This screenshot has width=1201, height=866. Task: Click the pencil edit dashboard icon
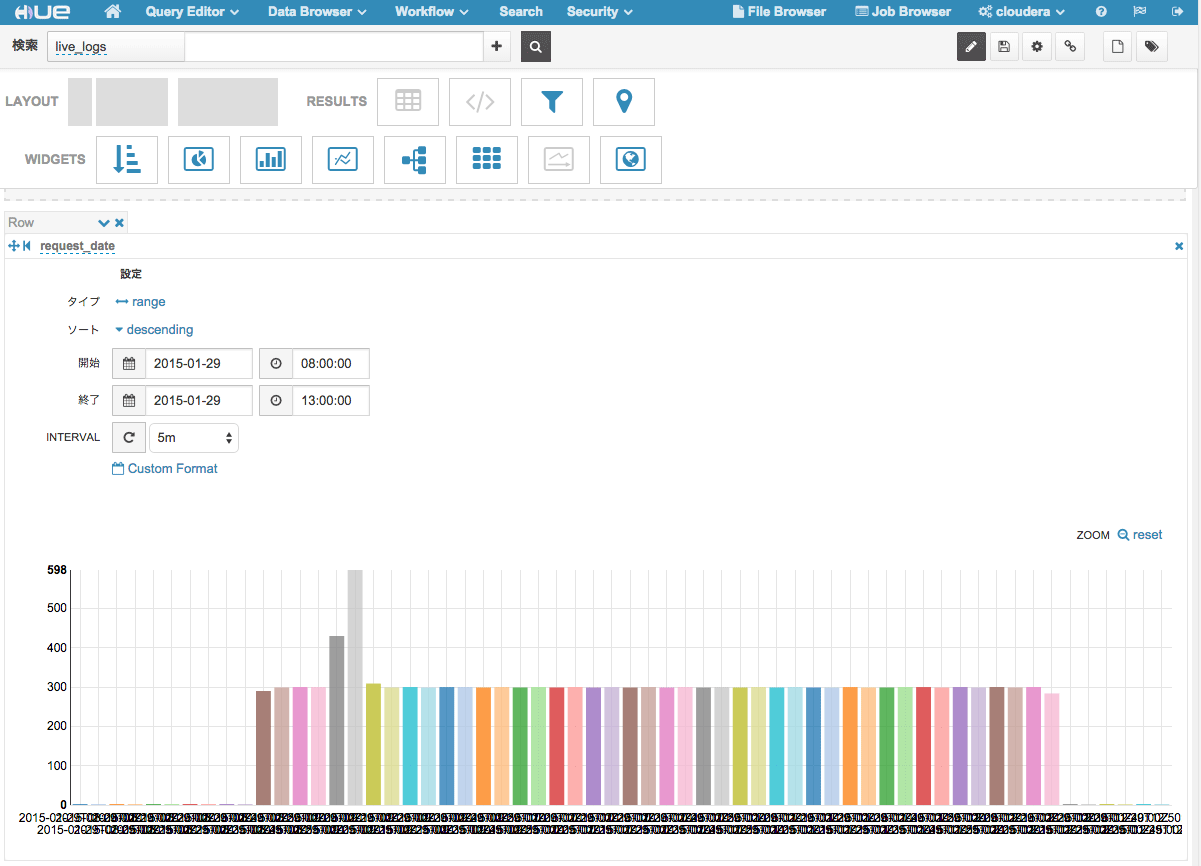pos(971,46)
